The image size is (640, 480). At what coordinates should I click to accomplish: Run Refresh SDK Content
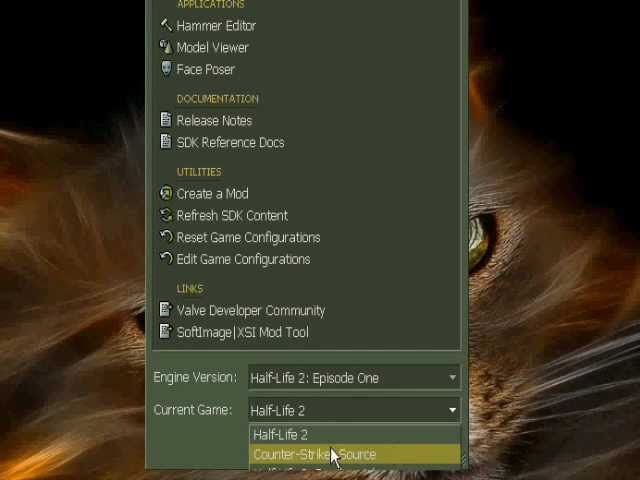[x=232, y=216]
